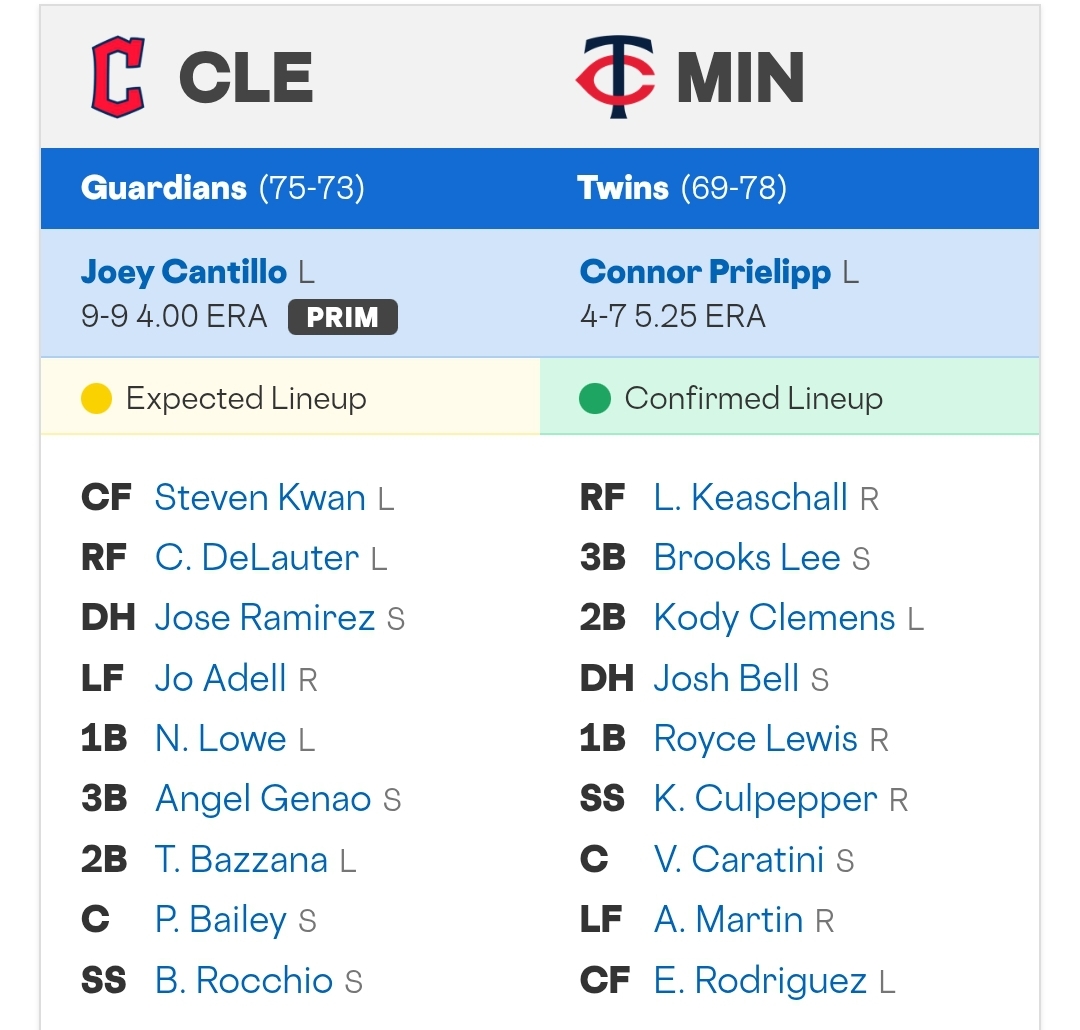Image resolution: width=1080 pixels, height=1030 pixels.
Task: Open Angel Genao player page
Action: tap(263, 799)
